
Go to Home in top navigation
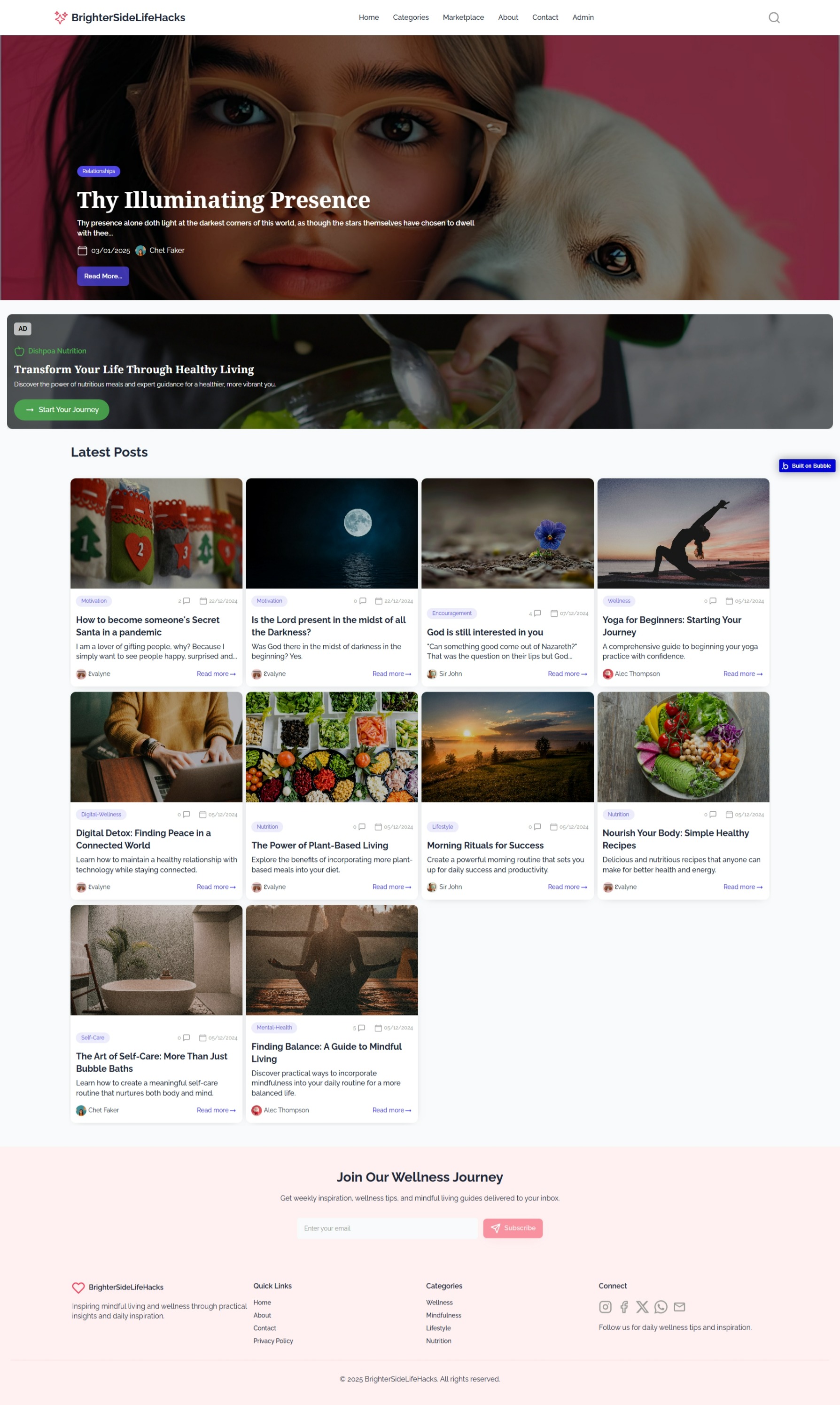click(368, 17)
